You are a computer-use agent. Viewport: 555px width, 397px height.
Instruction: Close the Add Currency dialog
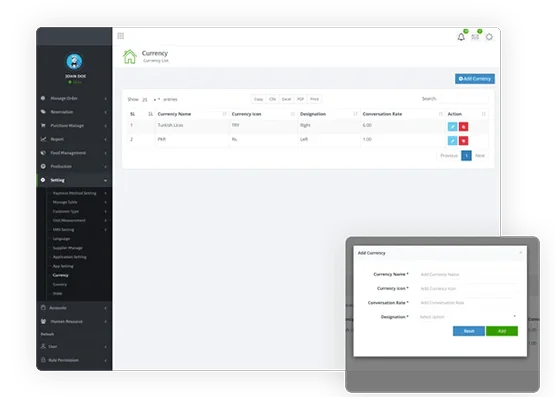coord(520,253)
